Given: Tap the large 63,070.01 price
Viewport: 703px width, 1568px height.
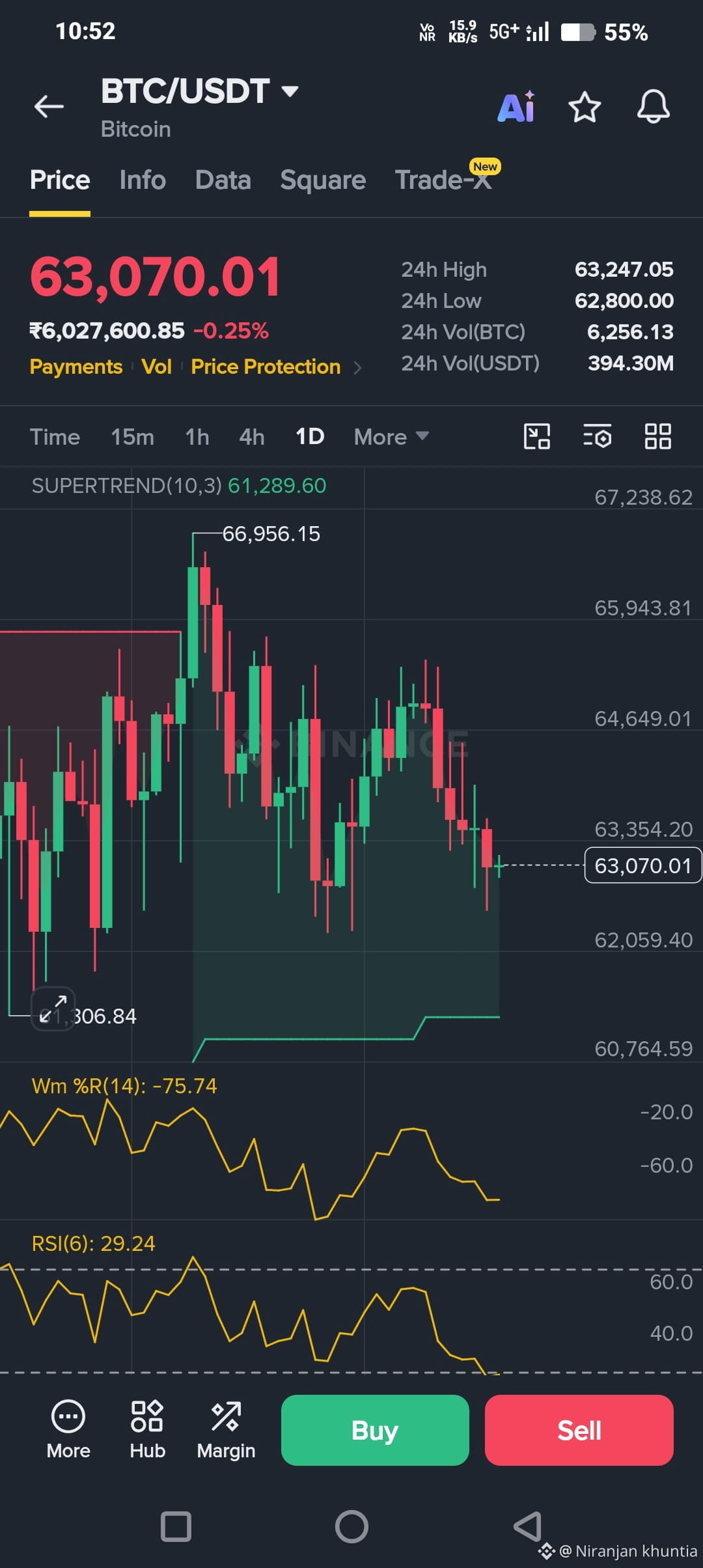Looking at the screenshot, I should coord(156,277).
